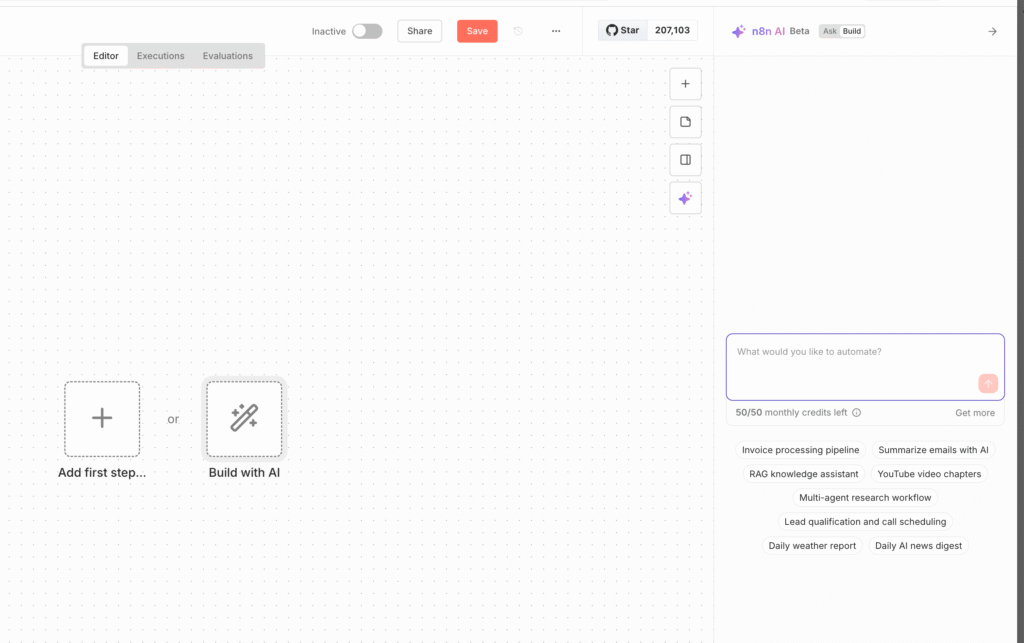Click the add node plus icon
The image size is (1024, 643).
coord(685,84)
